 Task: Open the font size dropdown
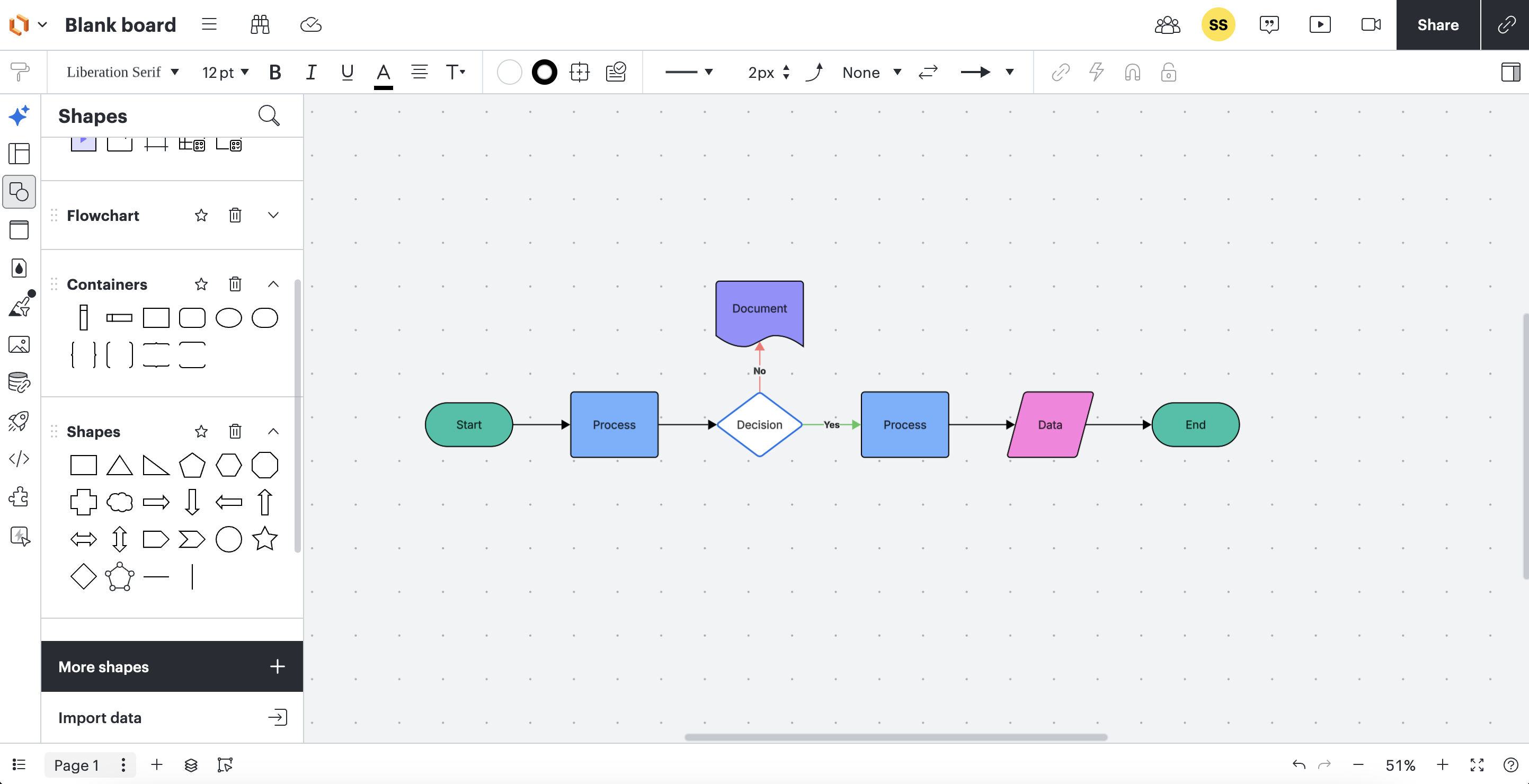(x=225, y=72)
